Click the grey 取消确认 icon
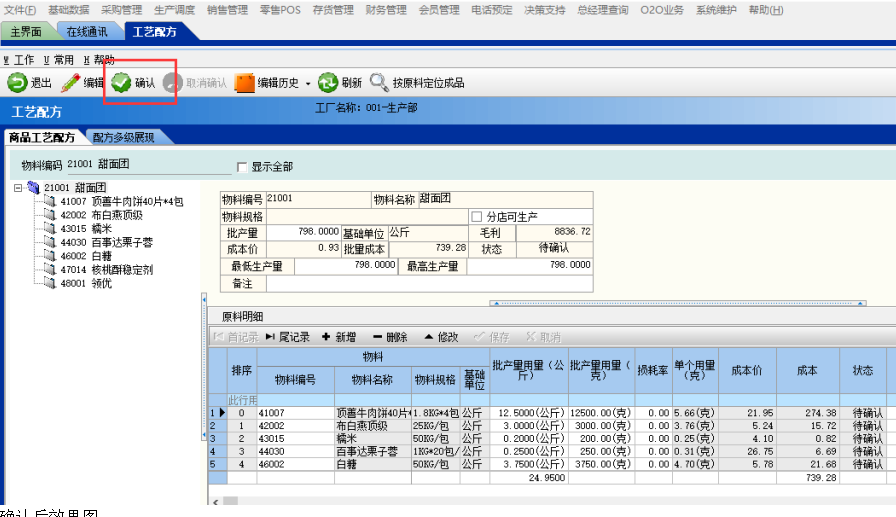Image resolution: width=896 pixels, height=517 pixels. point(173,83)
